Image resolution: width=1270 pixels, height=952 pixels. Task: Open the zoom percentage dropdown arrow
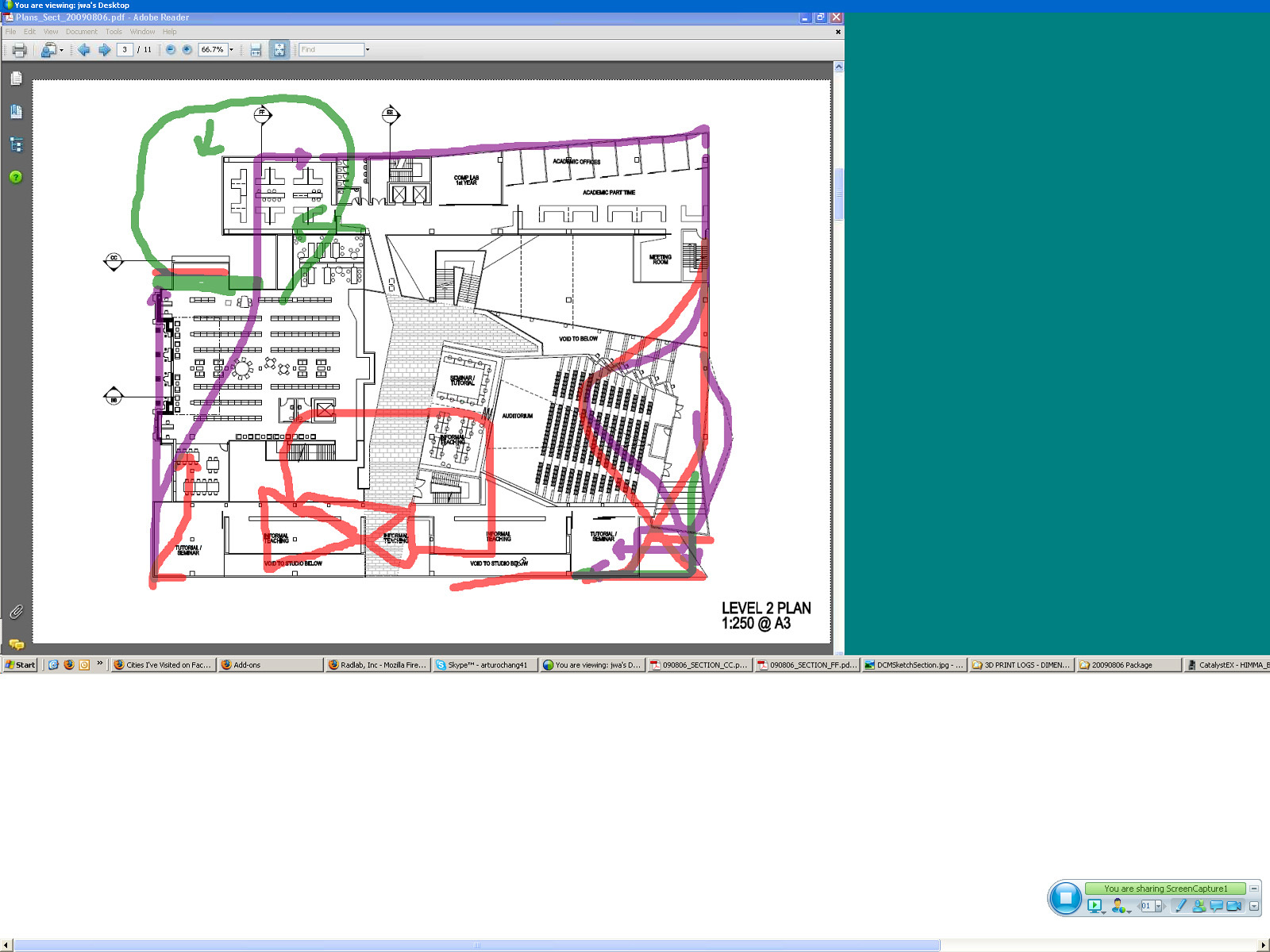click(x=232, y=49)
